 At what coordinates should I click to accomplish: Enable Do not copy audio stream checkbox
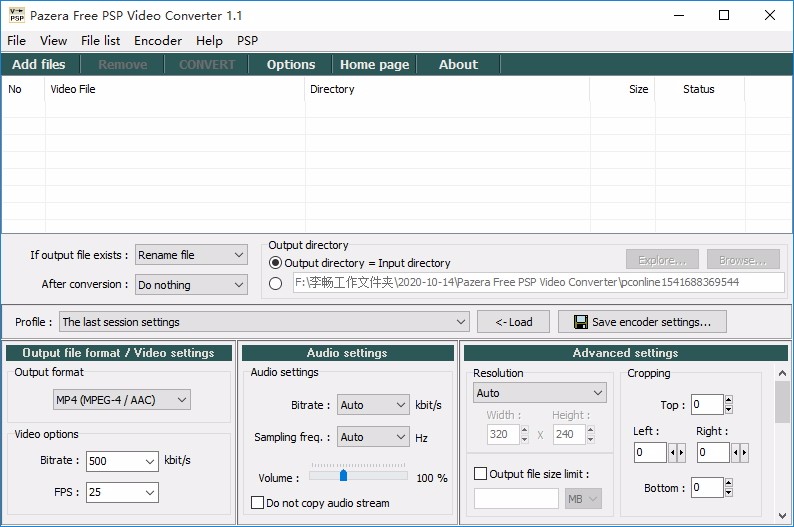click(257, 503)
